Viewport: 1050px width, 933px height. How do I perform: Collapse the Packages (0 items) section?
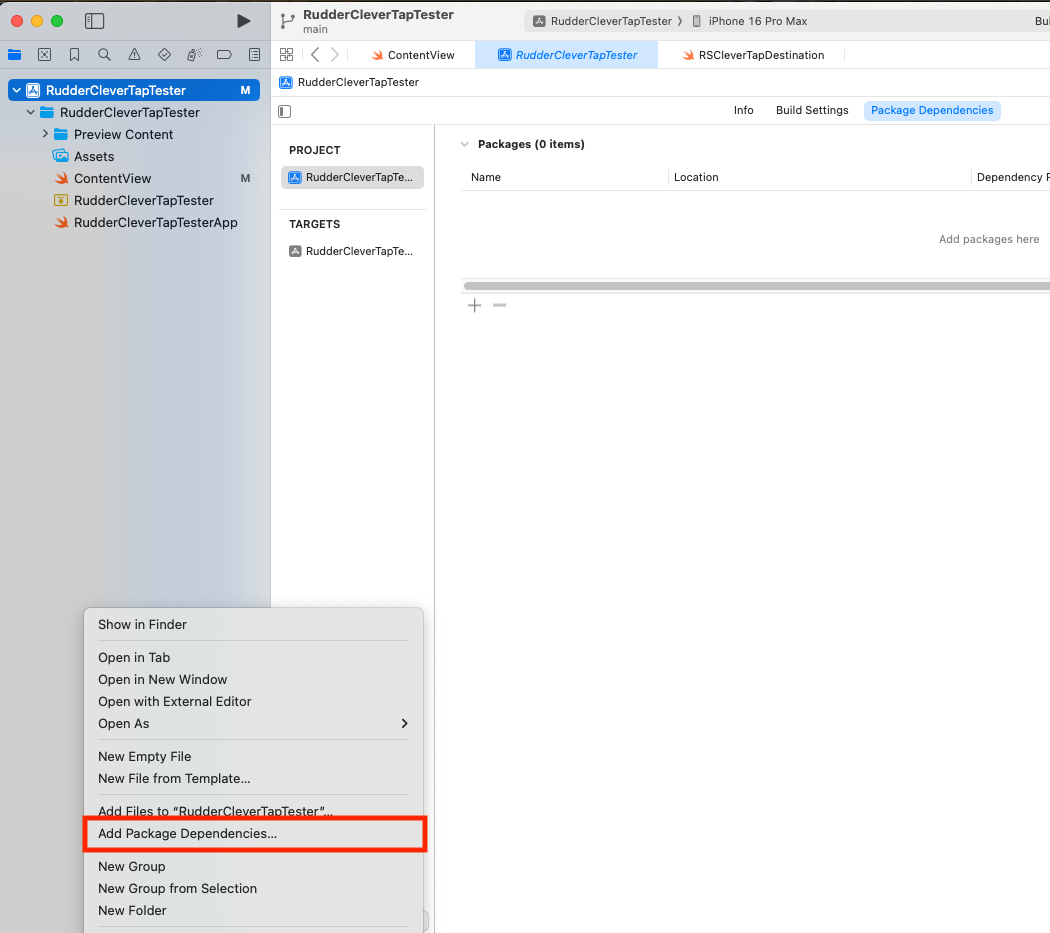(x=465, y=144)
